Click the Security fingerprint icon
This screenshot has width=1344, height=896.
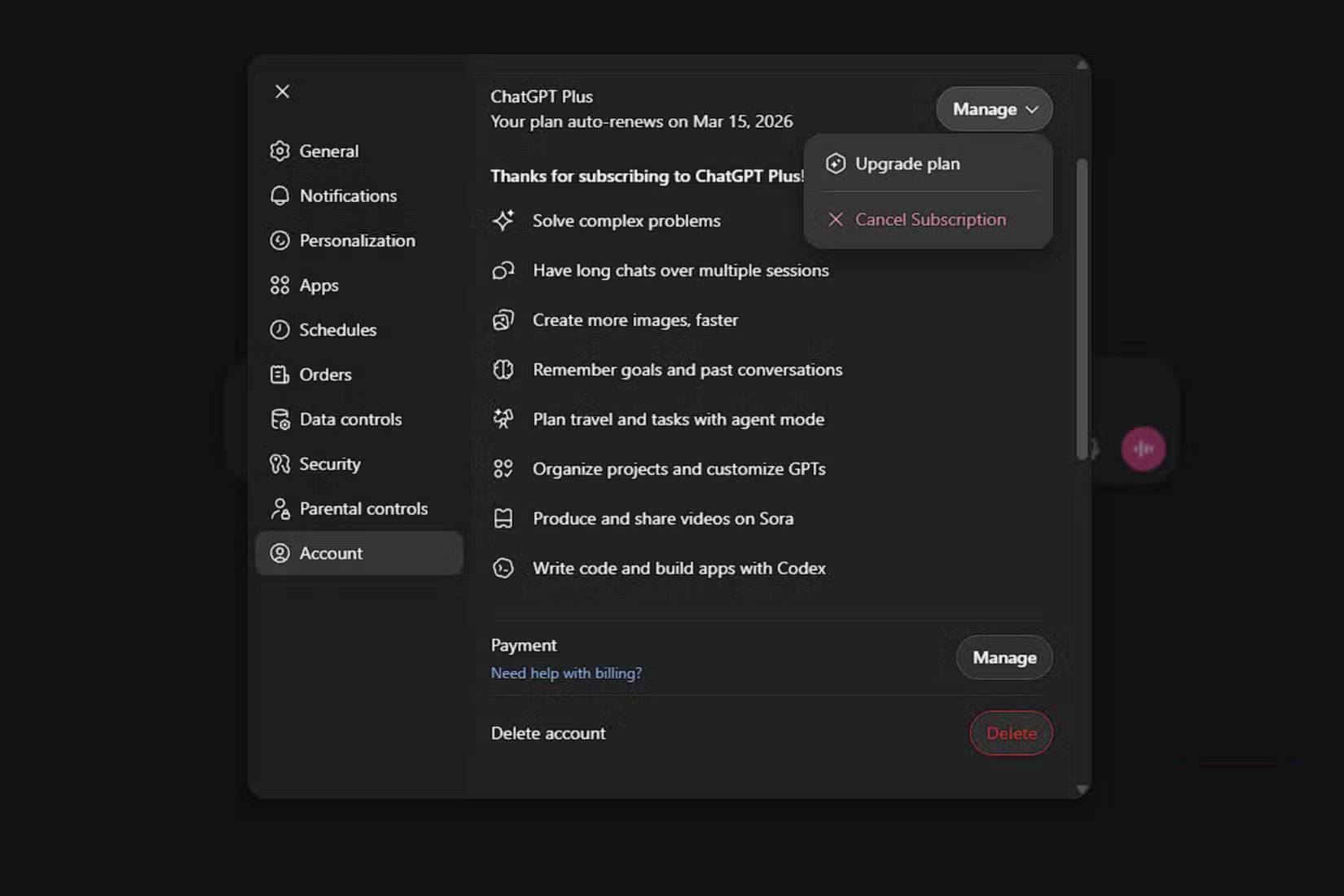(x=280, y=463)
